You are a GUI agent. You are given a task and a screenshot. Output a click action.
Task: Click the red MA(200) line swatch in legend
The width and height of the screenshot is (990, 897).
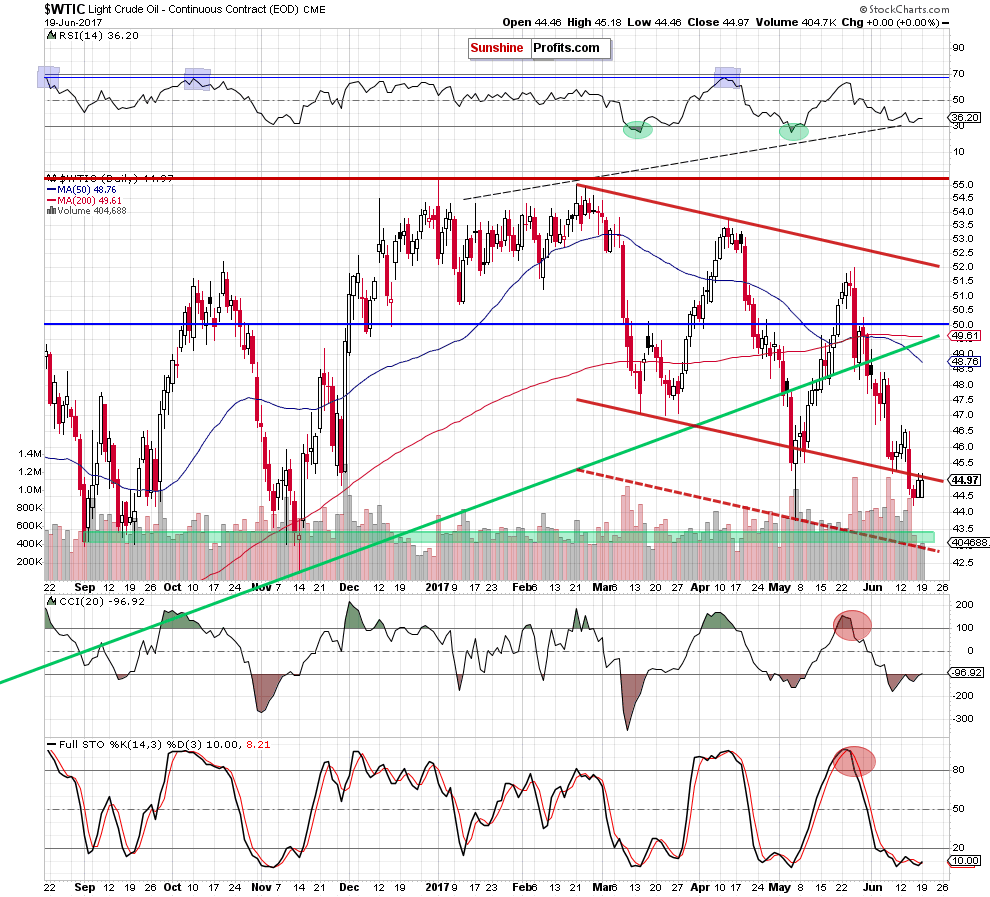coord(51,201)
